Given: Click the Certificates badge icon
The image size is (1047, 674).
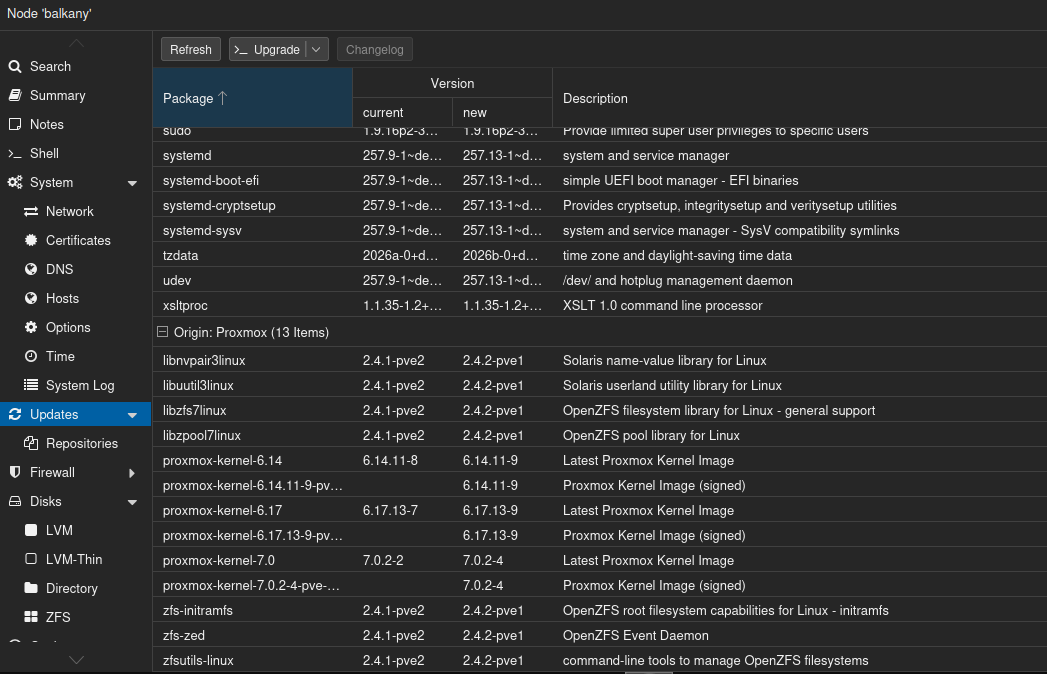Looking at the screenshot, I should click(31, 240).
